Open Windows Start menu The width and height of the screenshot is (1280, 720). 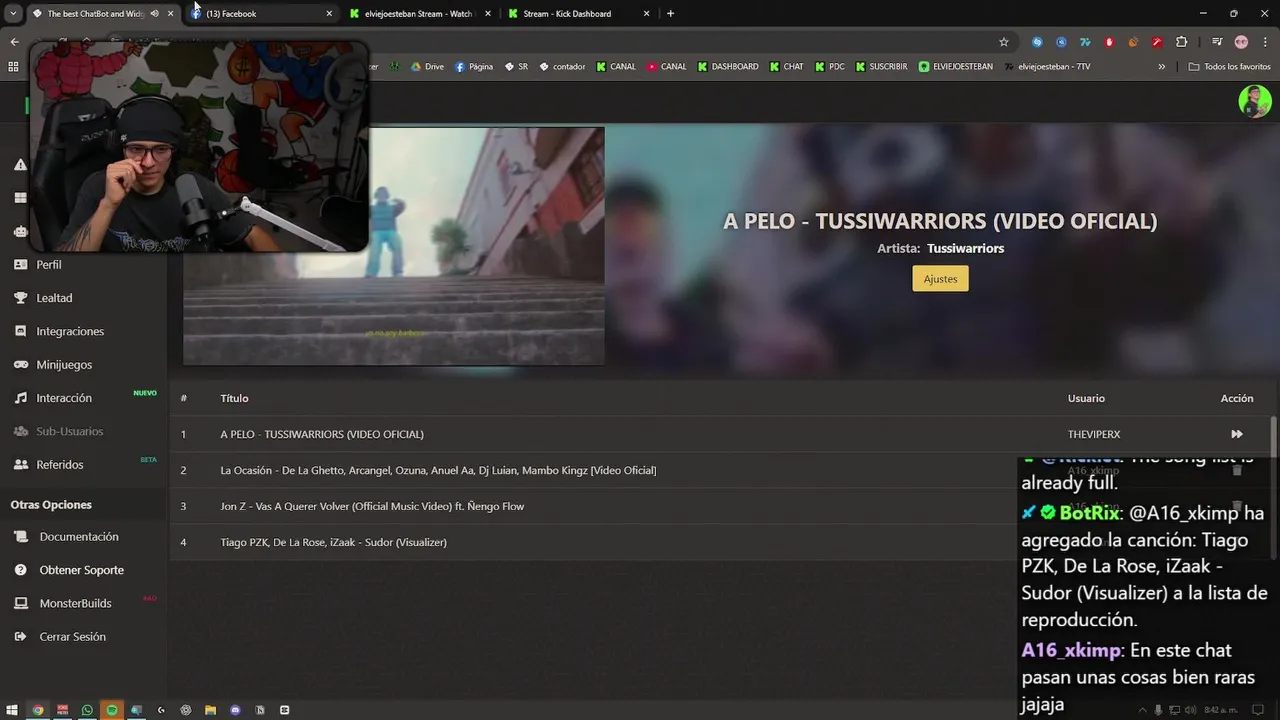[12, 710]
